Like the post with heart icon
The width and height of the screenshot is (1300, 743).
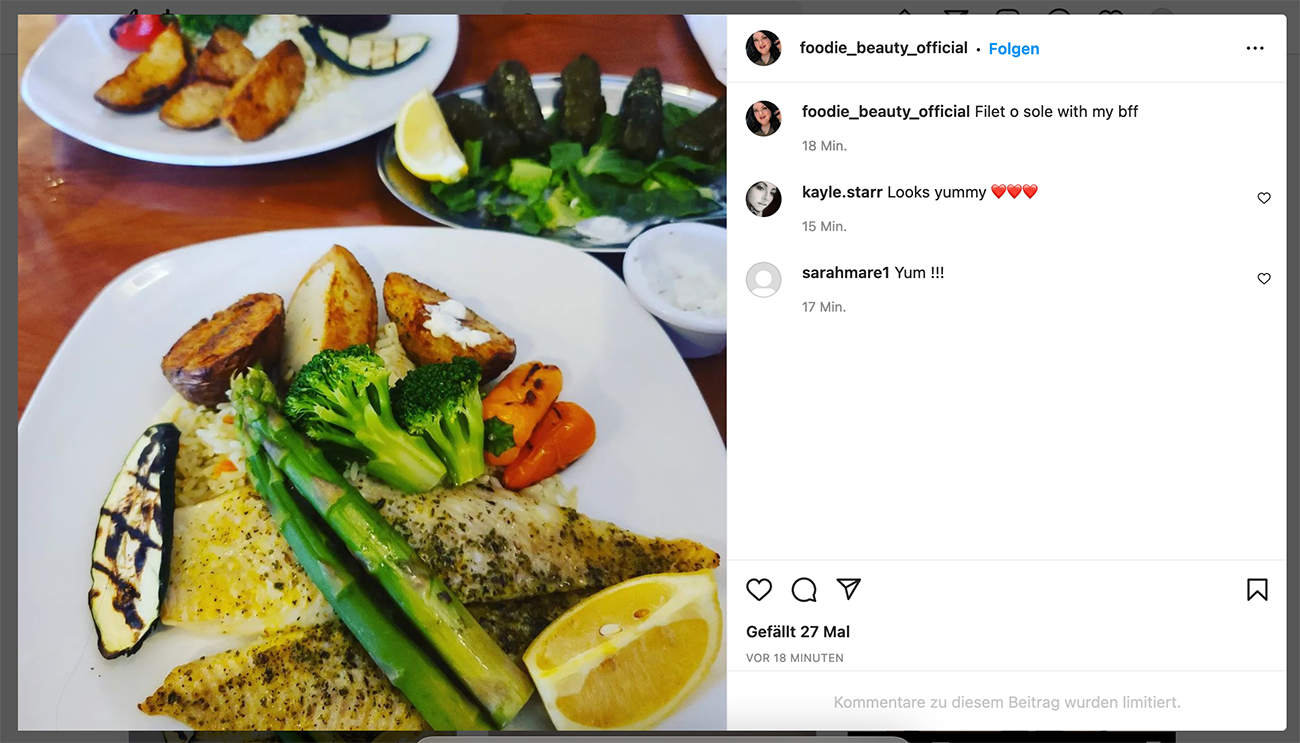click(759, 590)
